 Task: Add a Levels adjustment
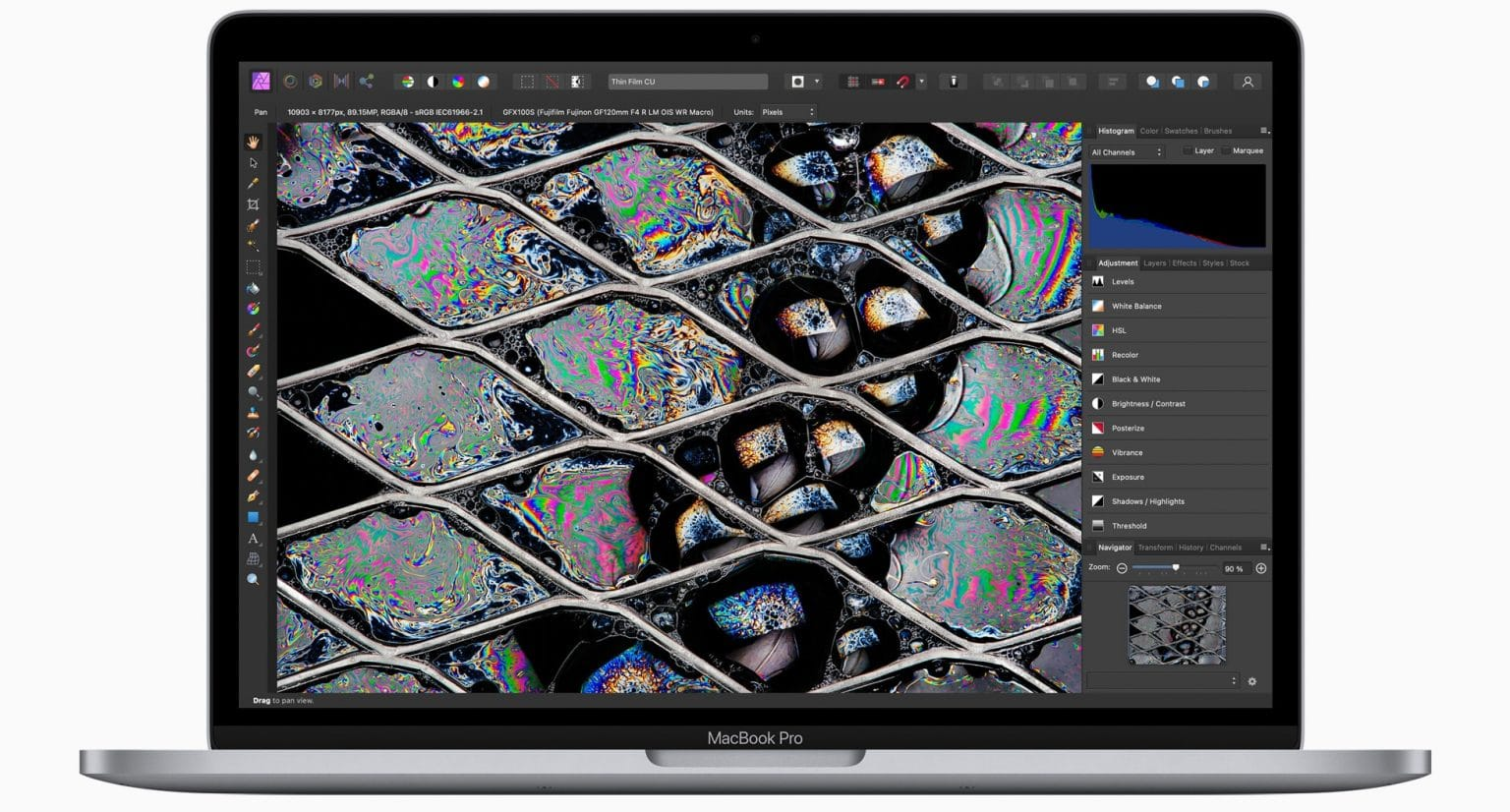[1123, 282]
